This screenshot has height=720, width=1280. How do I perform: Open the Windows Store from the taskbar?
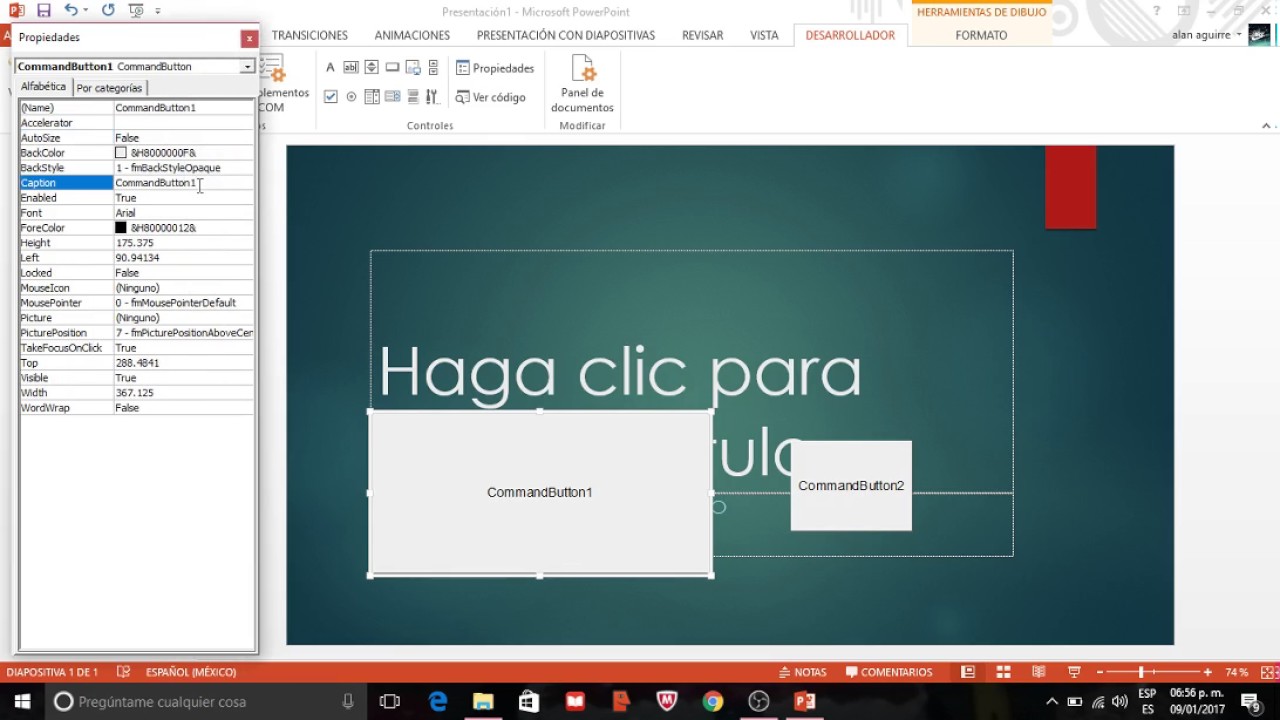pos(529,702)
